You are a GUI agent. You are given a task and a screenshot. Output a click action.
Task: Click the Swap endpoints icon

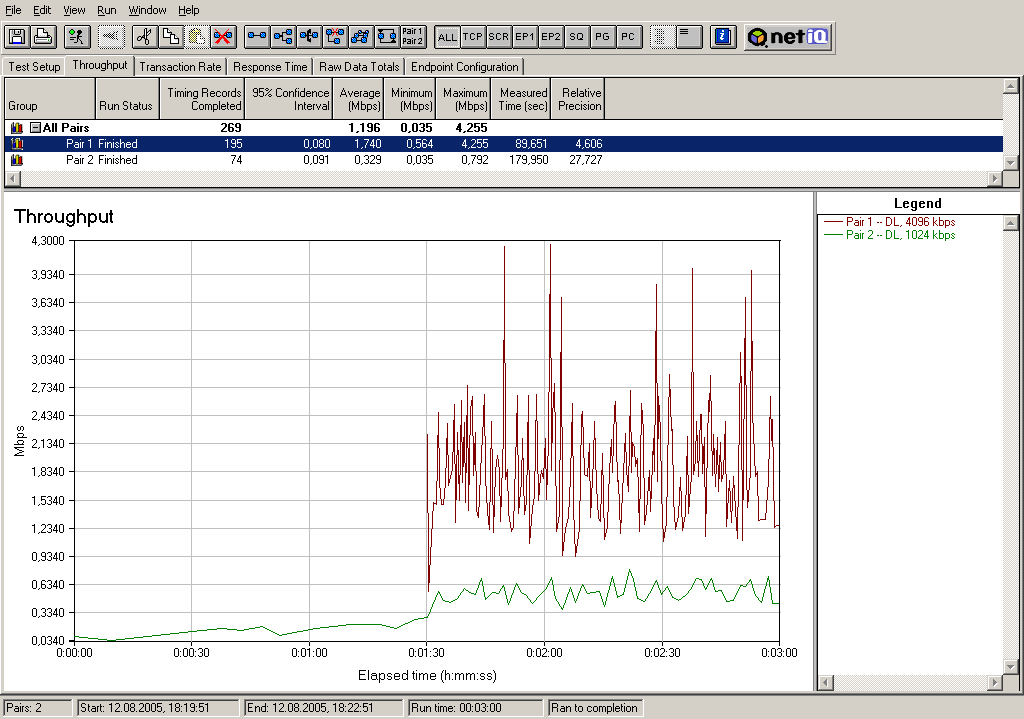387,37
